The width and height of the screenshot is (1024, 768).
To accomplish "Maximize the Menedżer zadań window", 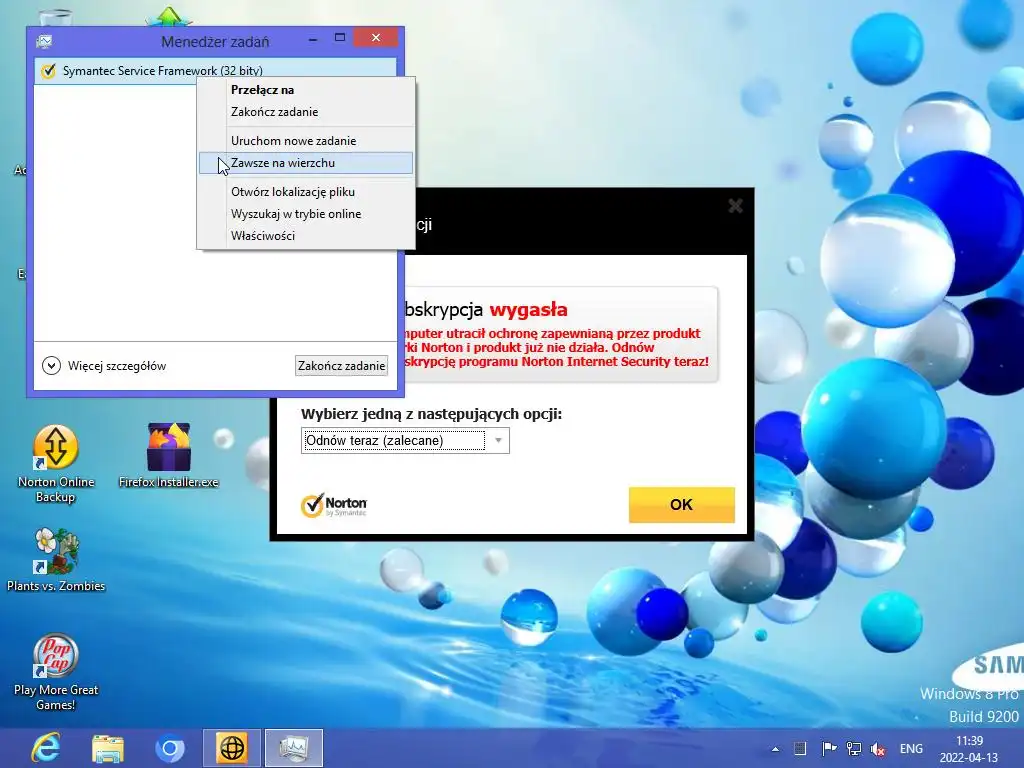I will pyautogui.click(x=340, y=38).
